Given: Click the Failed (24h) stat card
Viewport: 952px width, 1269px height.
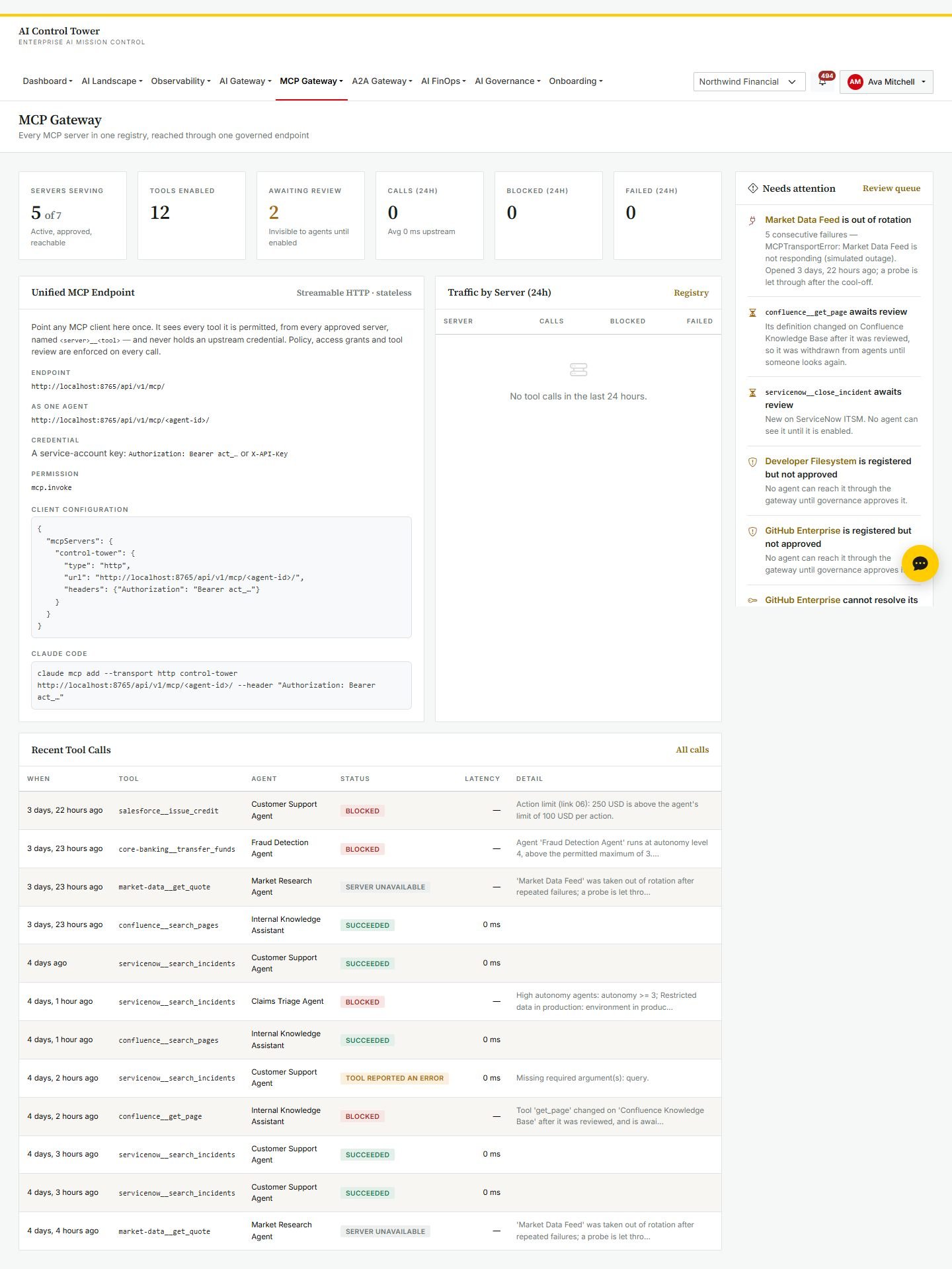Looking at the screenshot, I should click(x=668, y=216).
